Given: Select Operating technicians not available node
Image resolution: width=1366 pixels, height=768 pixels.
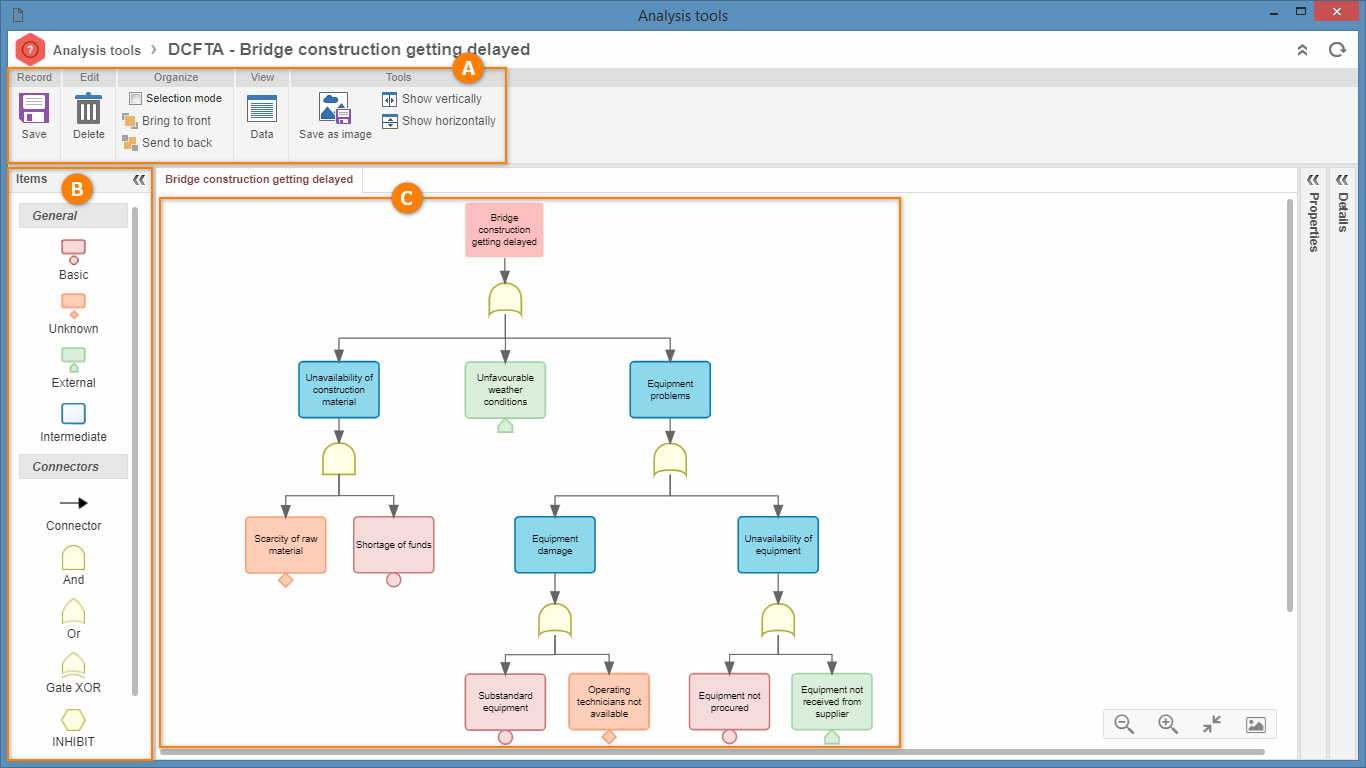Looking at the screenshot, I should pos(609,702).
